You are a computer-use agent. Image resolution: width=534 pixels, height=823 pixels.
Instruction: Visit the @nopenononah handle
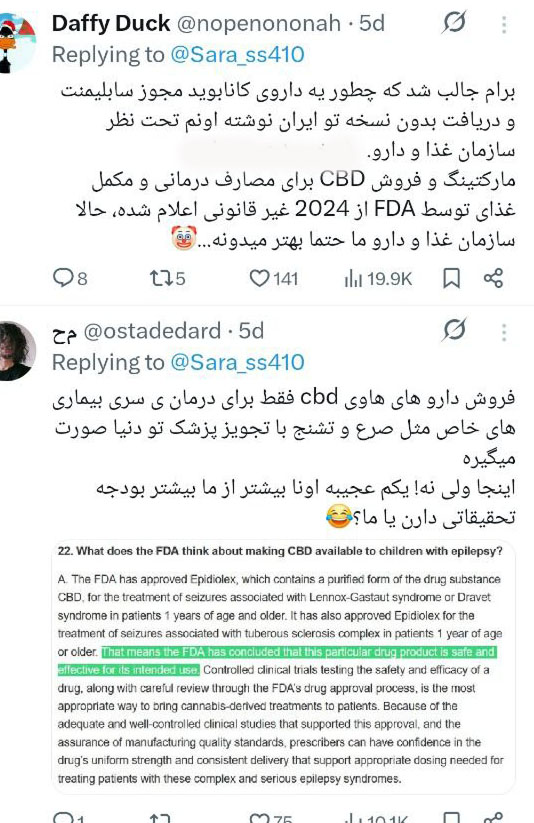click(259, 24)
